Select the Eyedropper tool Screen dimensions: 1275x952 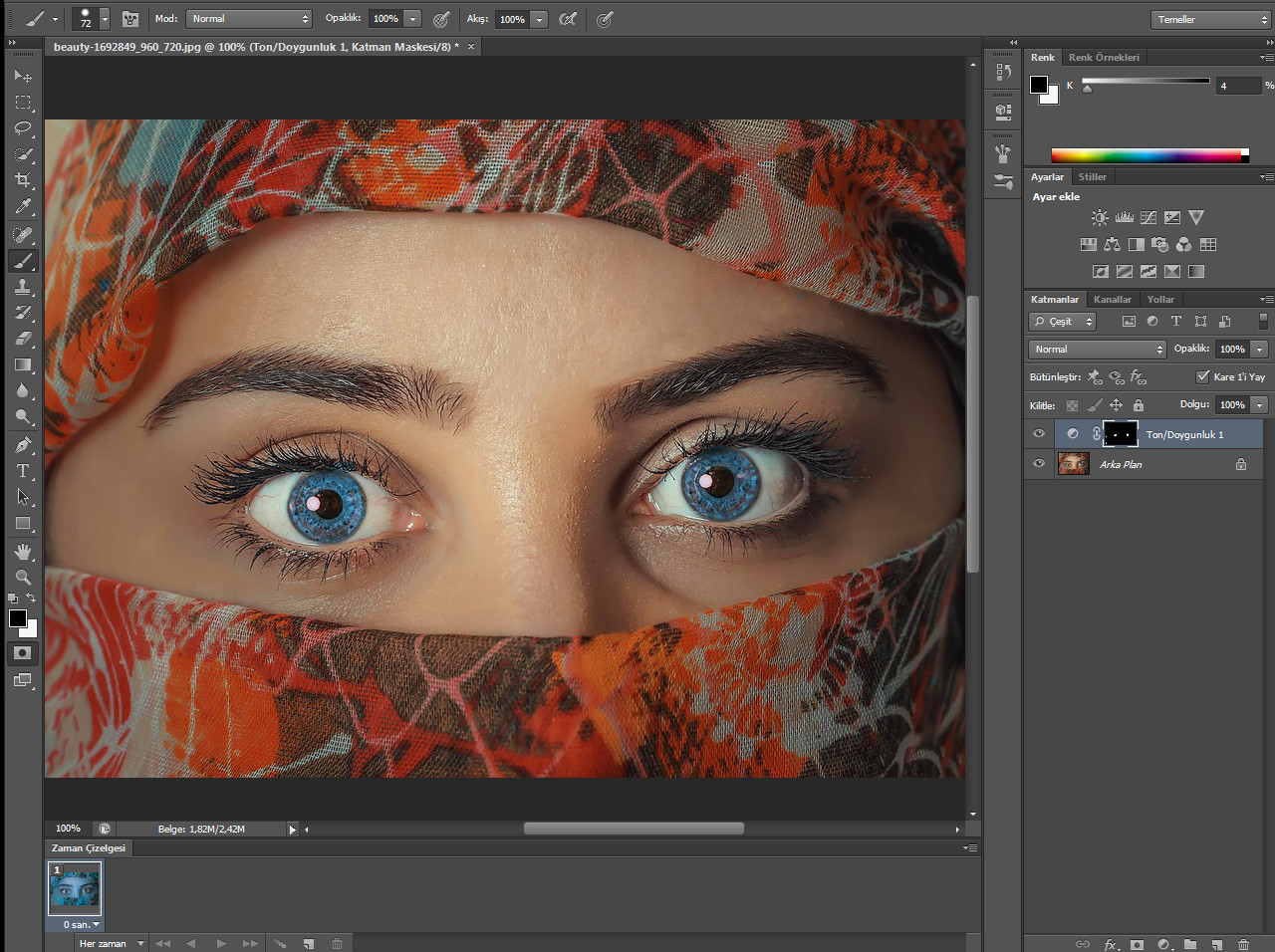[23, 206]
